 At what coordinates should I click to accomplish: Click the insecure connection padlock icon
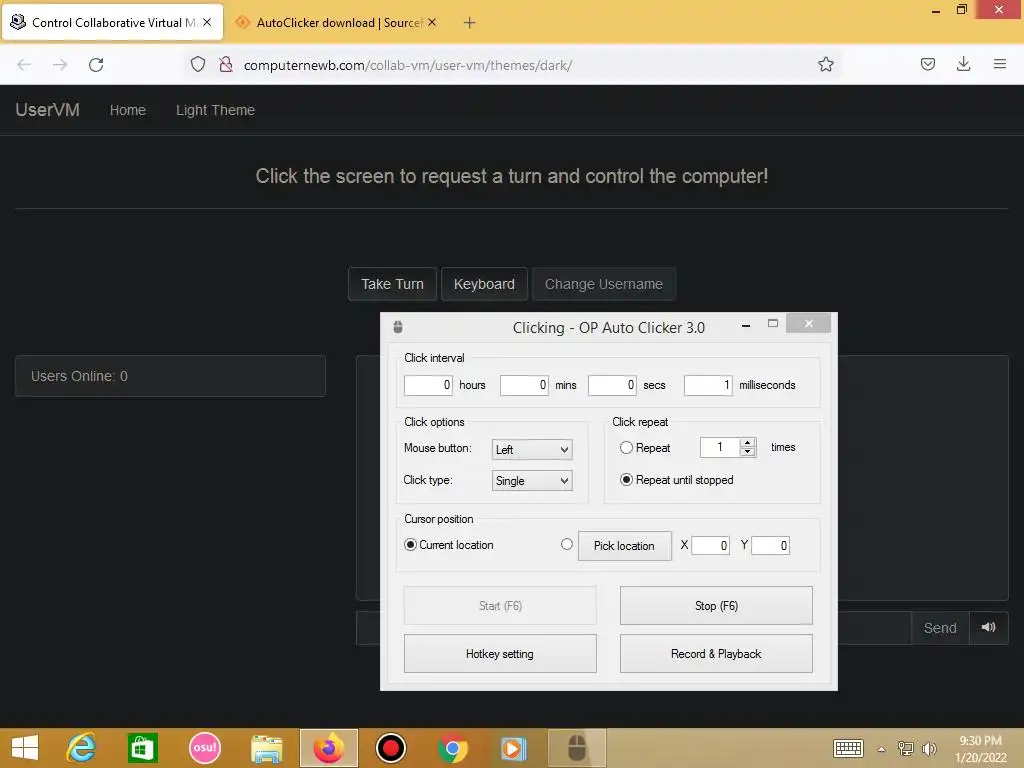(x=226, y=65)
